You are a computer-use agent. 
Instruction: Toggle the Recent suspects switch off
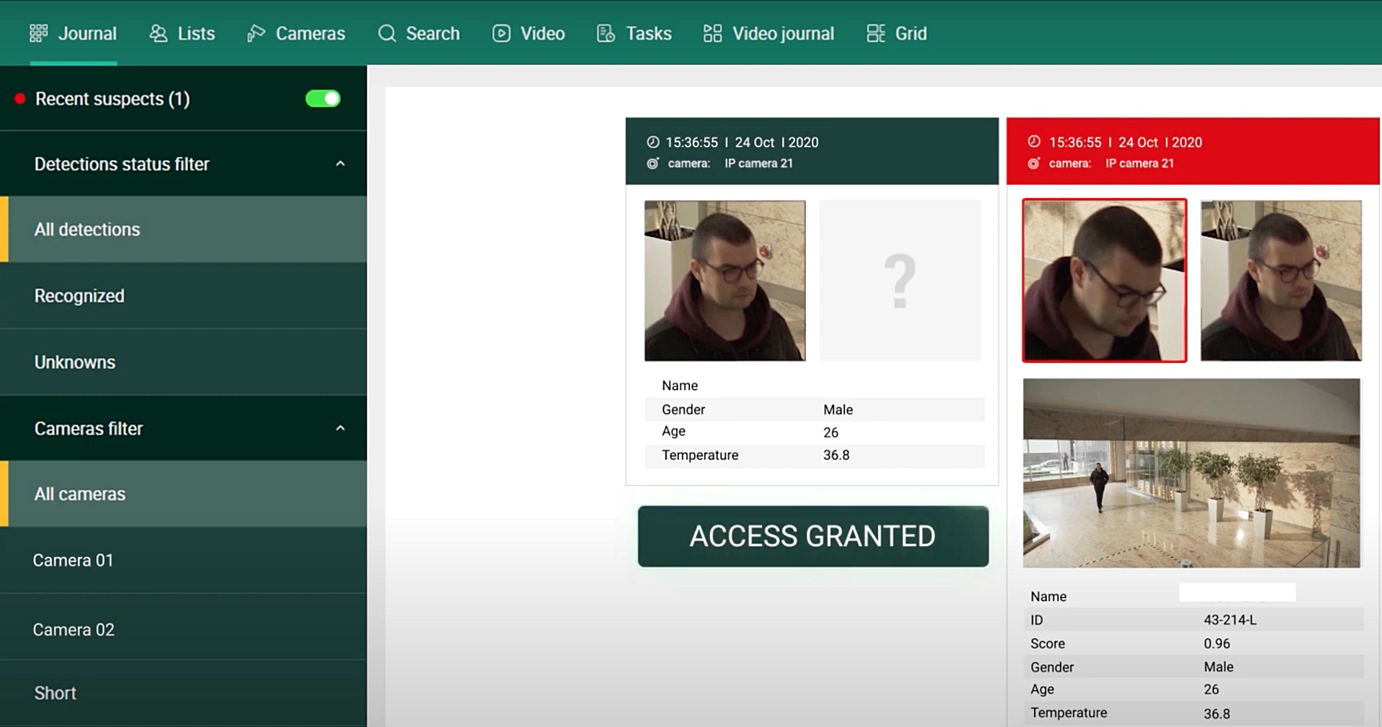(x=323, y=98)
